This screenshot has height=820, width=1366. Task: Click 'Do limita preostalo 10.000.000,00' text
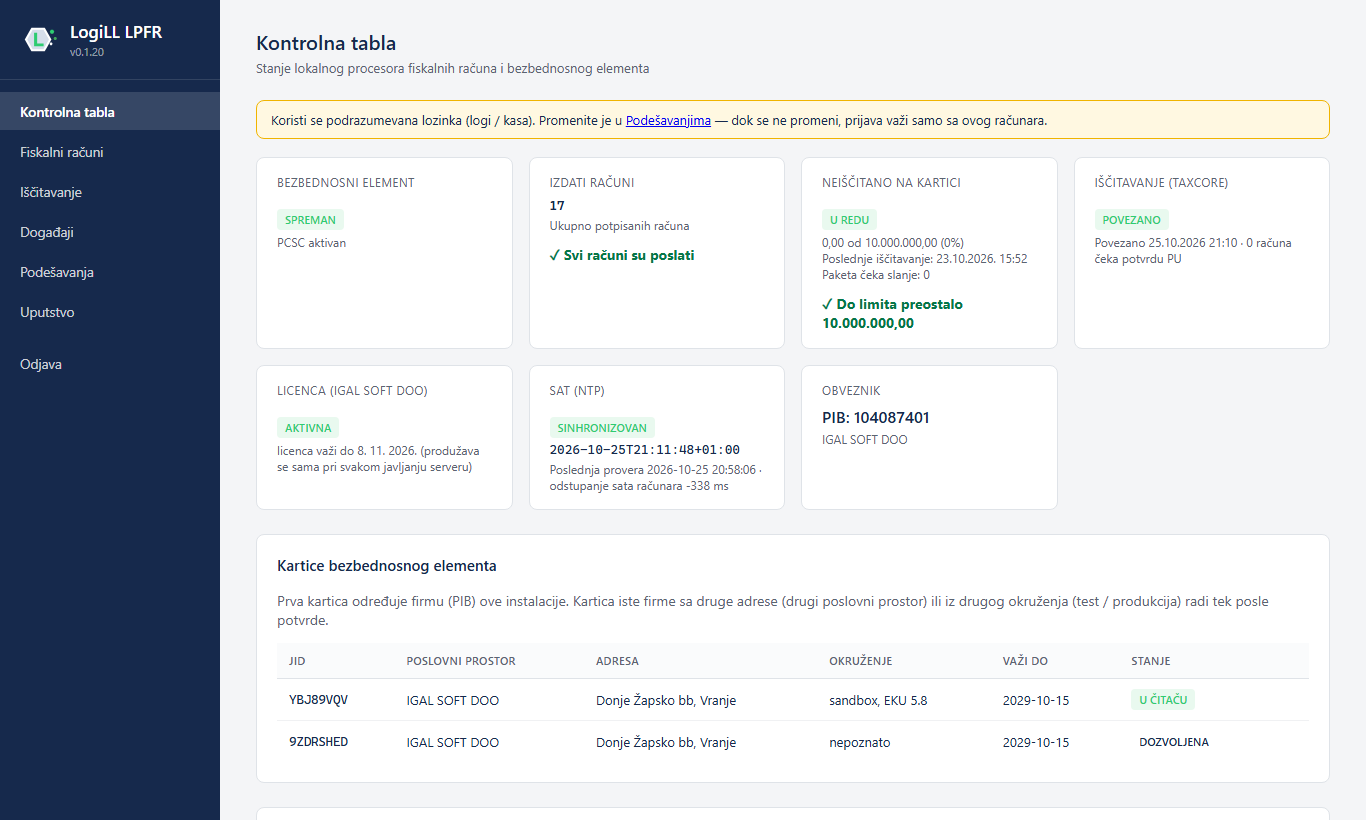[x=892, y=313]
